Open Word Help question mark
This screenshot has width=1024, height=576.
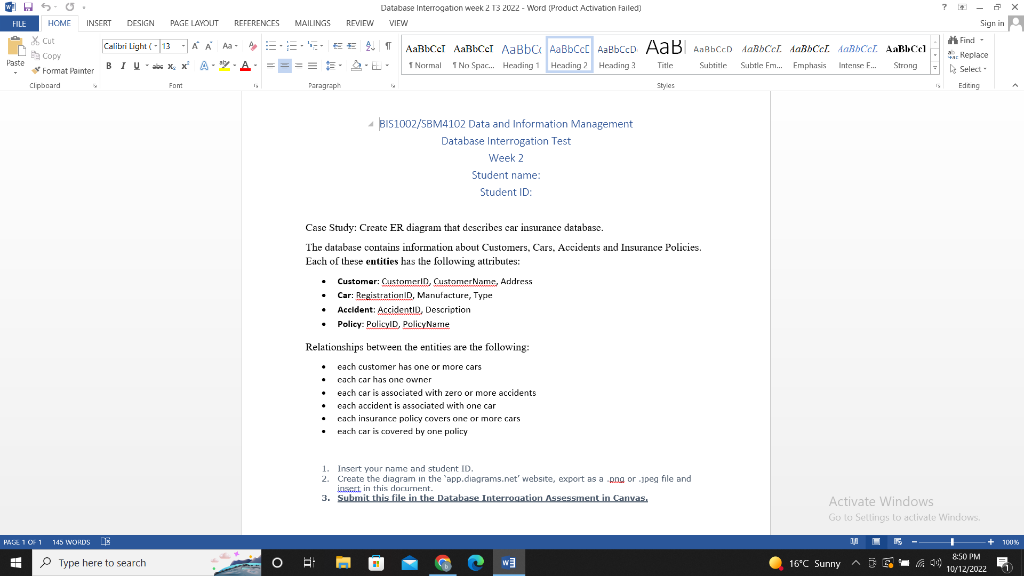pos(944,7)
